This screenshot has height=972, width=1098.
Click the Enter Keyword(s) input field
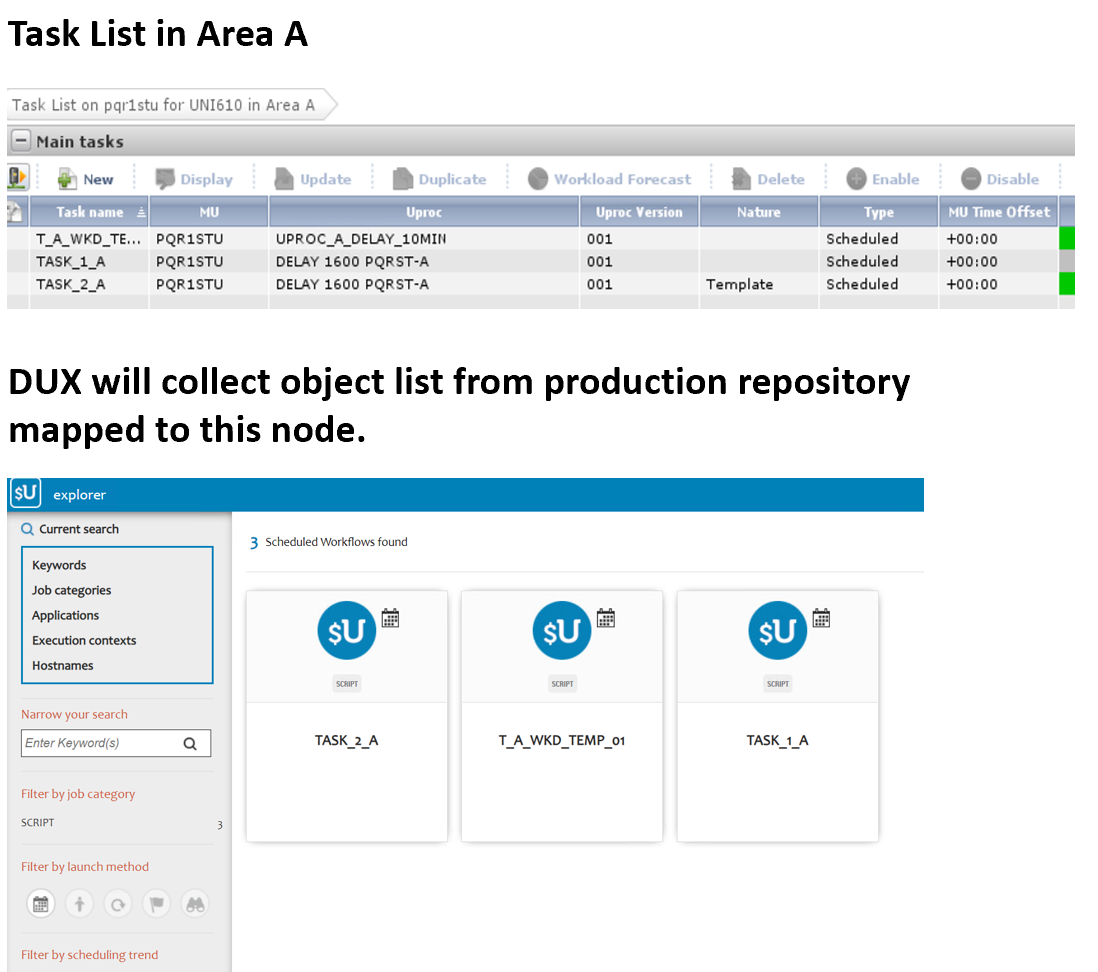pyautogui.click(x=98, y=743)
